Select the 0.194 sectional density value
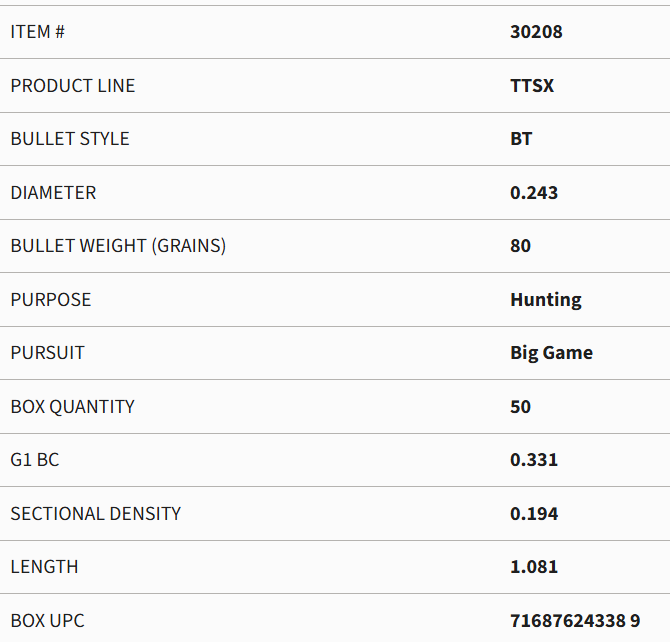This screenshot has width=670, height=642. tap(534, 514)
